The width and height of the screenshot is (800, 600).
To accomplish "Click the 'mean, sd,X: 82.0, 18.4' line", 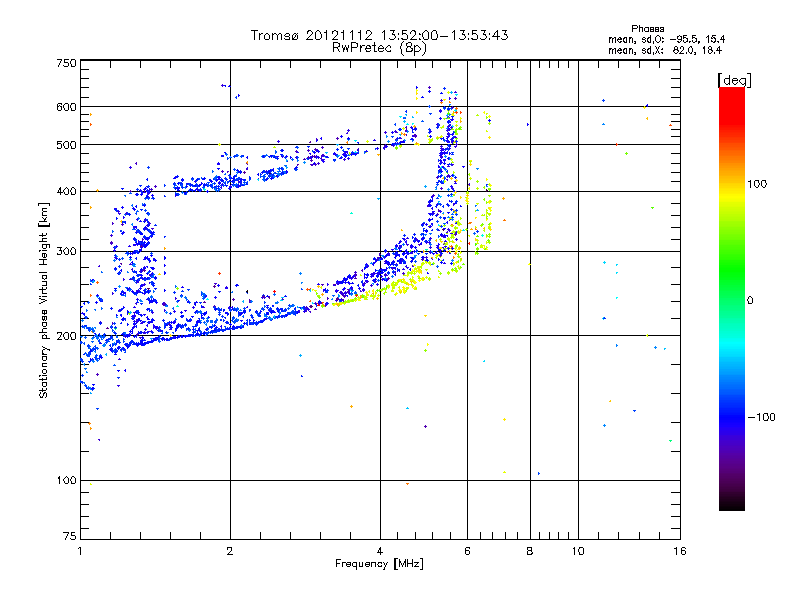I will tap(665, 50).
